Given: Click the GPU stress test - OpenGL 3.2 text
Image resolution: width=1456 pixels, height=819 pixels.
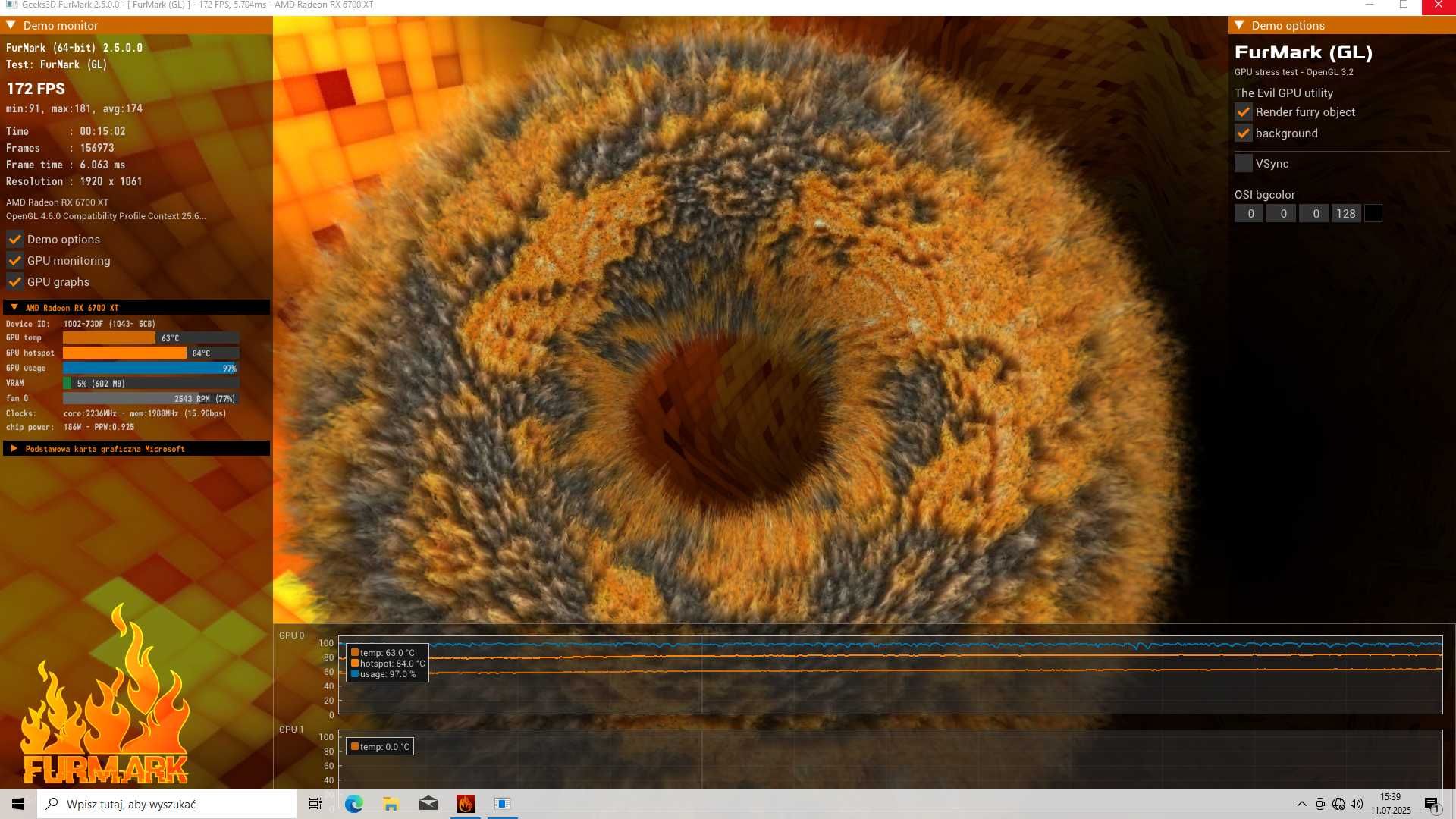Looking at the screenshot, I should 1294,72.
